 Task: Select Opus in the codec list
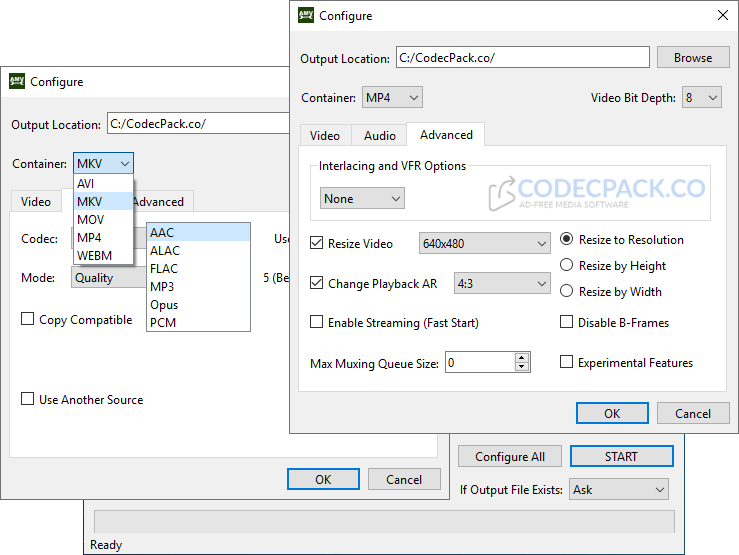pyautogui.click(x=198, y=304)
